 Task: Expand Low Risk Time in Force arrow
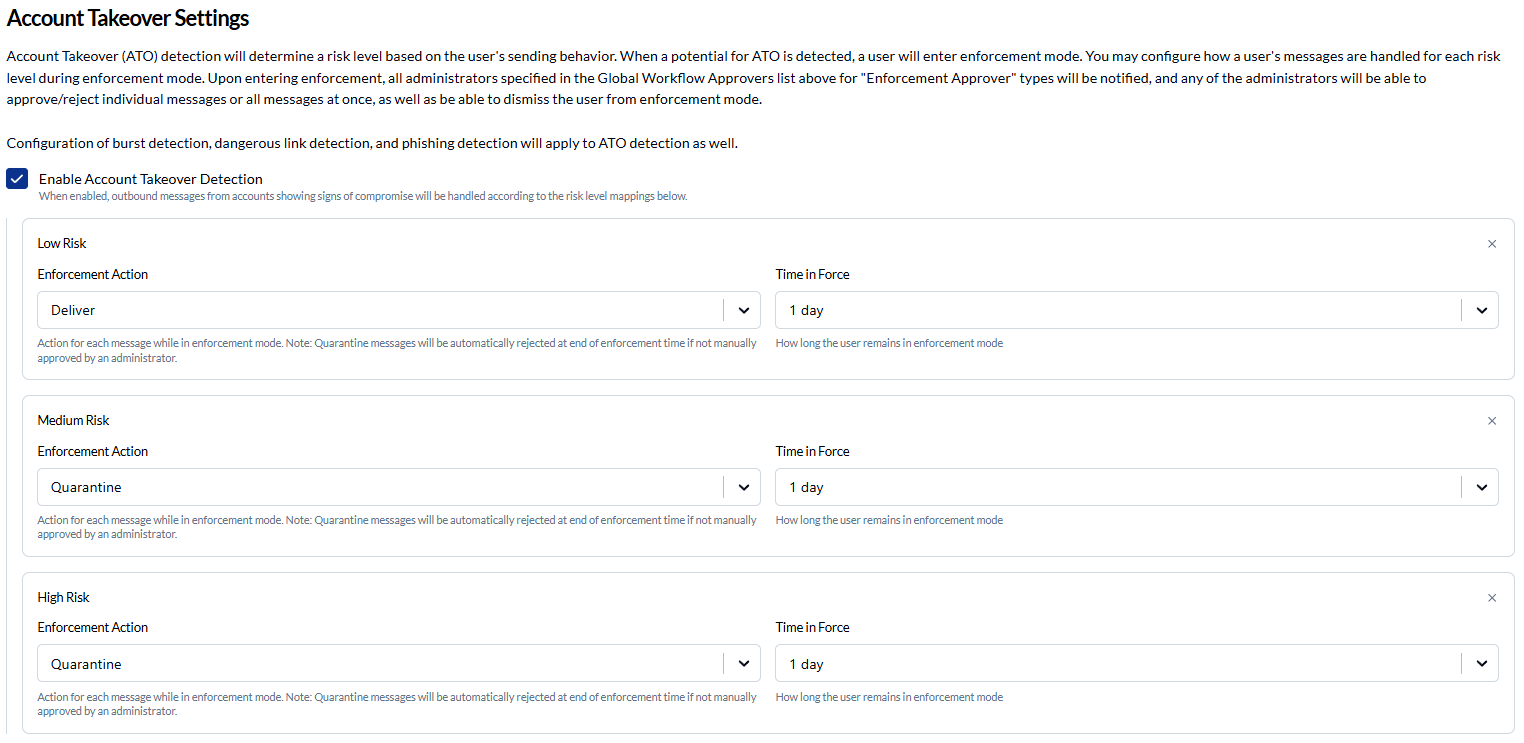coord(1481,310)
